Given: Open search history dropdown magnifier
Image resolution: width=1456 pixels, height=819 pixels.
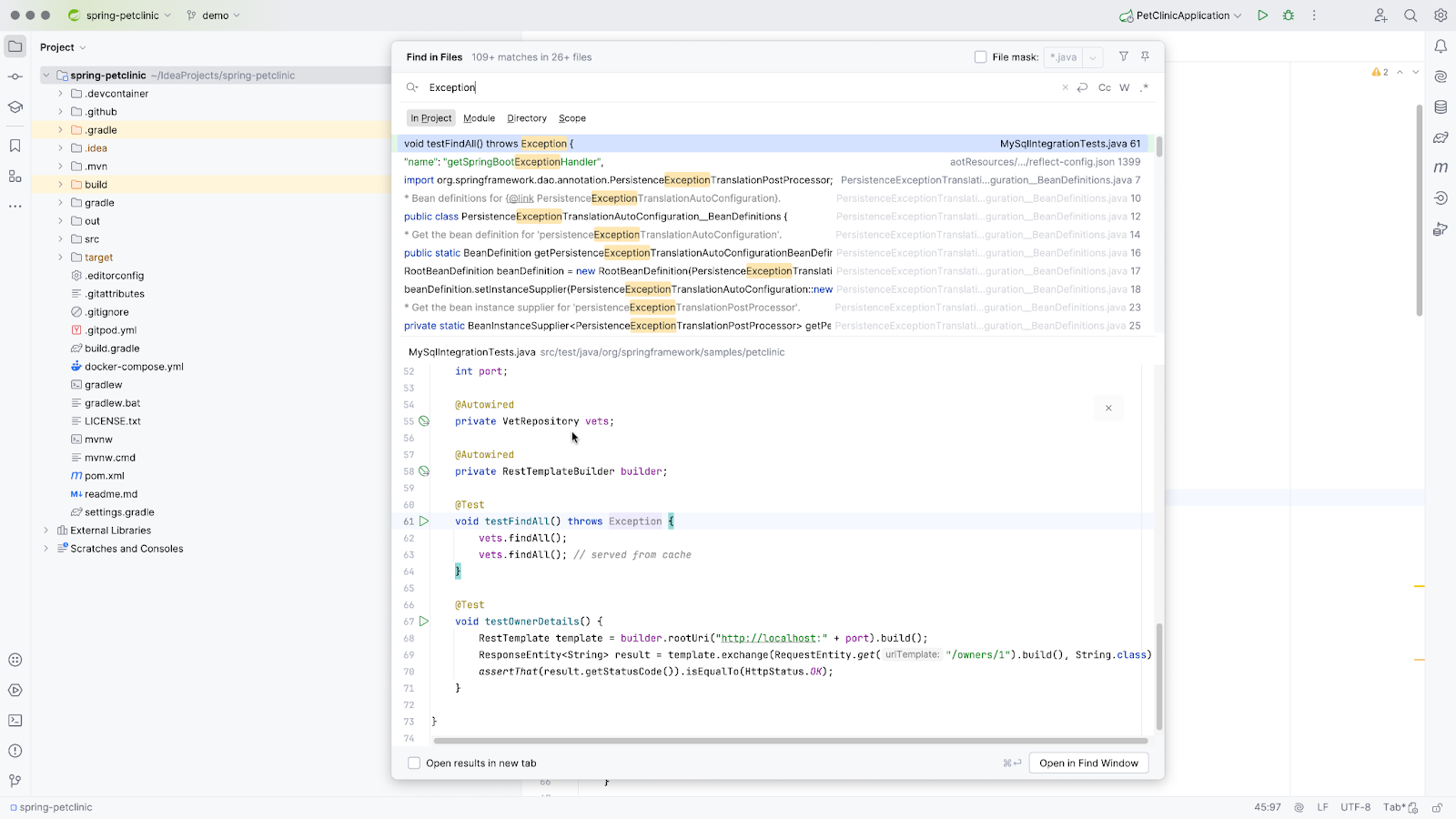Looking at the screenshot, I should [412, 87].
